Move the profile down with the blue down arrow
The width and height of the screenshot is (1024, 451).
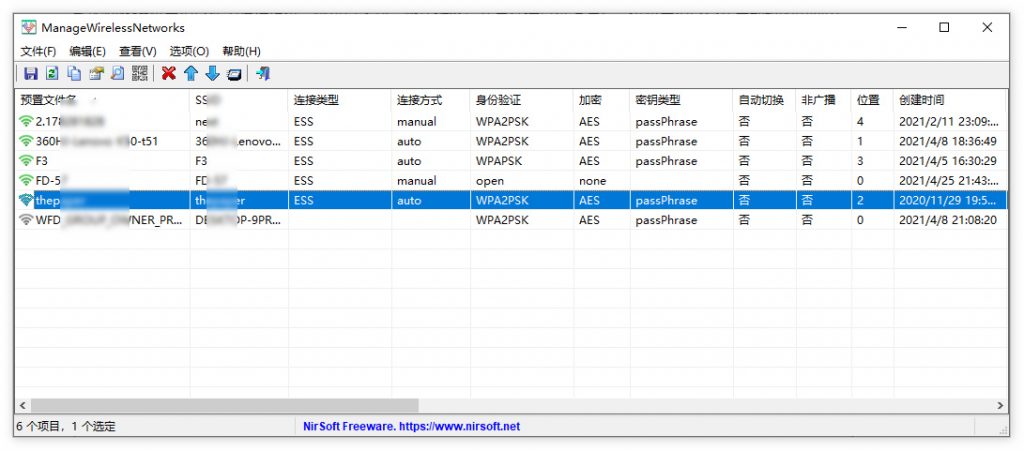(211, 73)
